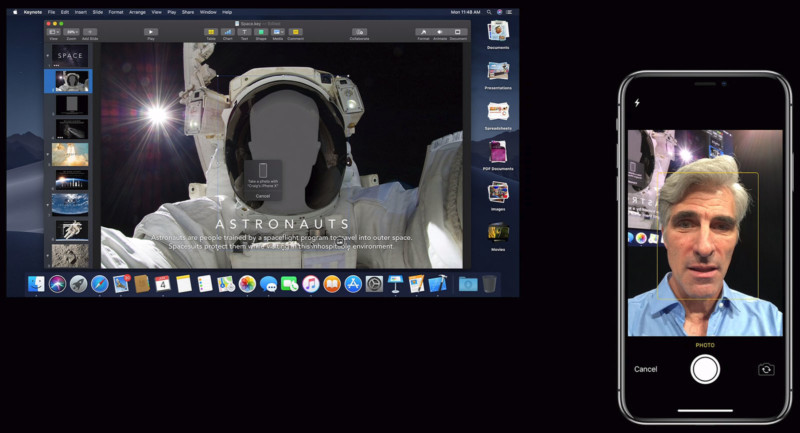Select the SPACE title slide thumbnail
This screenshot has height=433, width=800.
(70, 56)
